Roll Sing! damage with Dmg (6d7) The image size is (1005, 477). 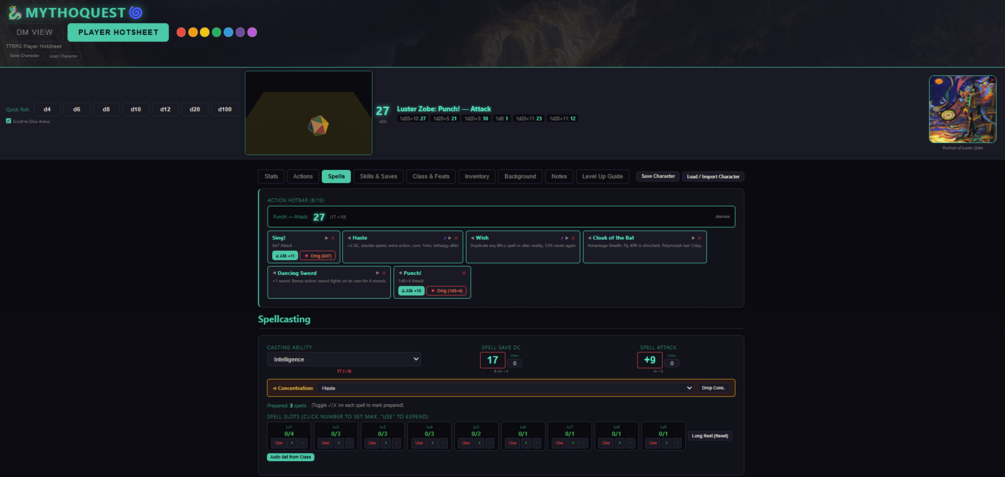[x=318, y=256]
